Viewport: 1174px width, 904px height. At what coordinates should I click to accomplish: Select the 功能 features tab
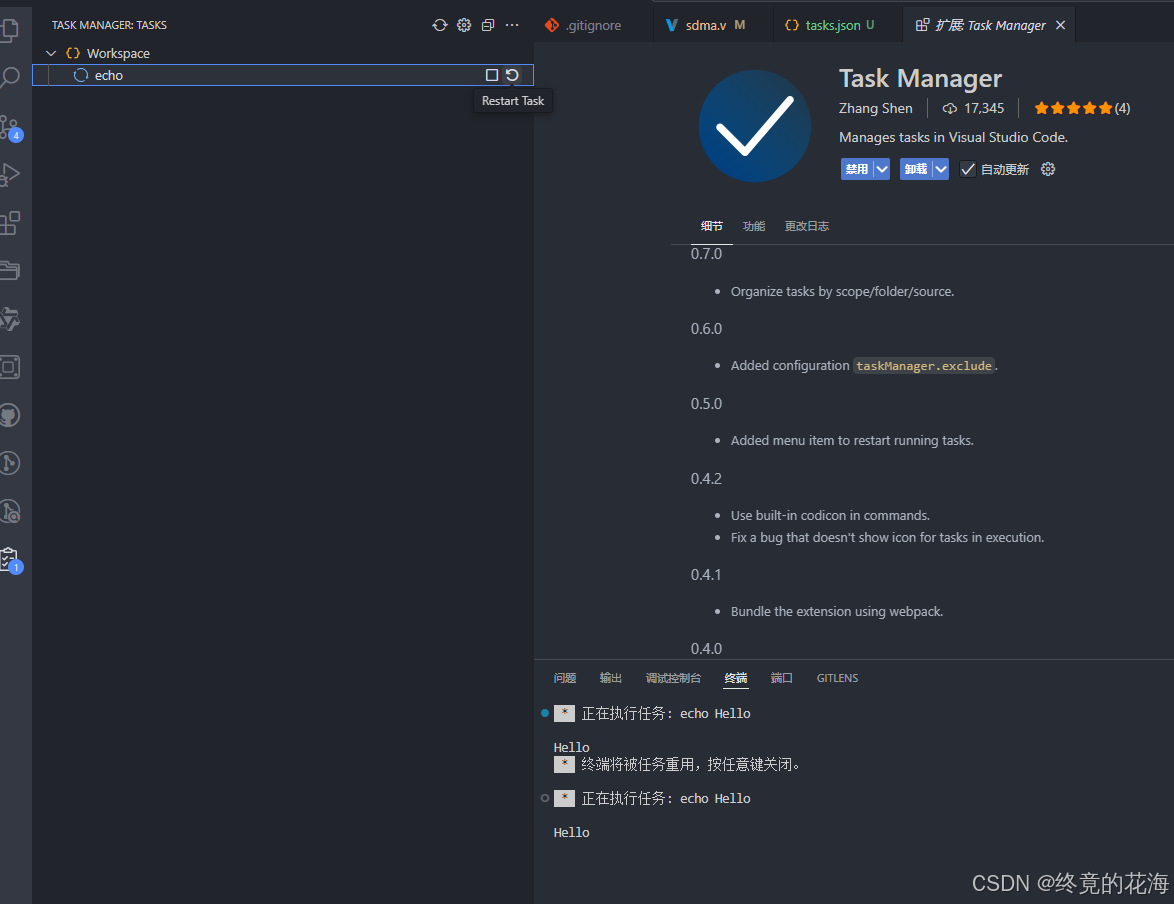[753, 226]
